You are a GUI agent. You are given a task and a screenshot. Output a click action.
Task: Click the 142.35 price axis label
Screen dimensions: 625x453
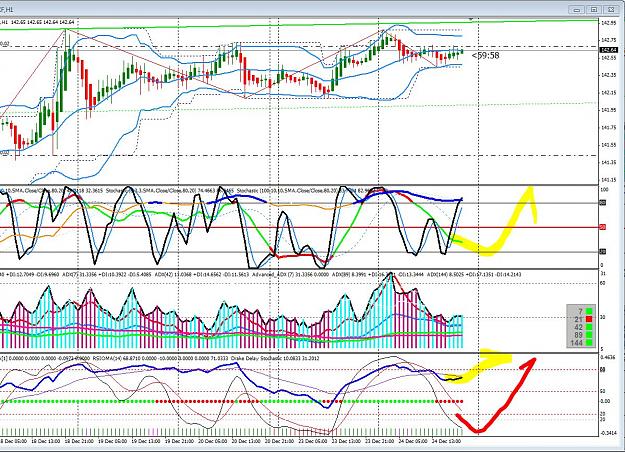(x=608, y=75)
